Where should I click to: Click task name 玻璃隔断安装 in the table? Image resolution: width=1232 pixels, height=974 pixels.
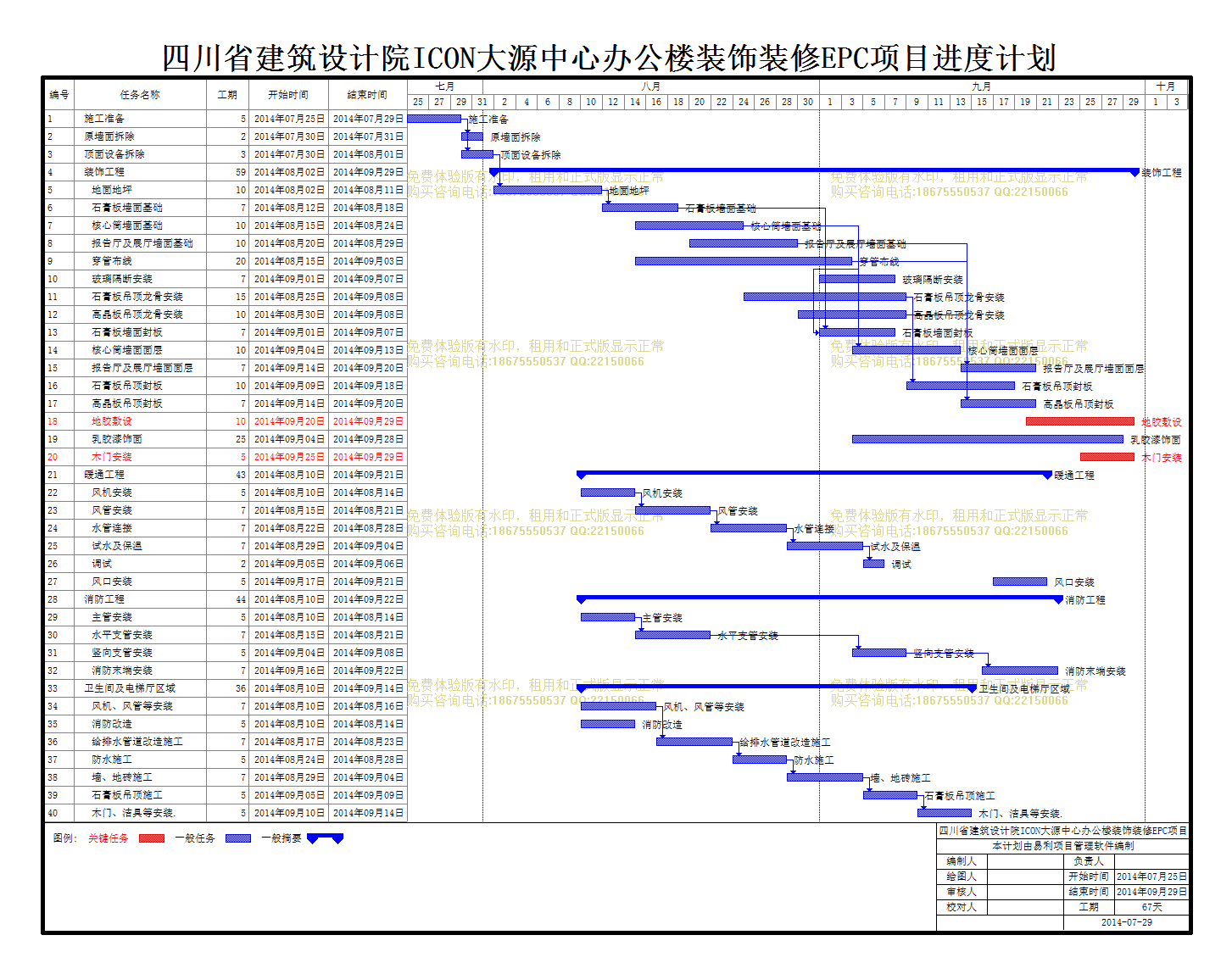tap(122, 279)
